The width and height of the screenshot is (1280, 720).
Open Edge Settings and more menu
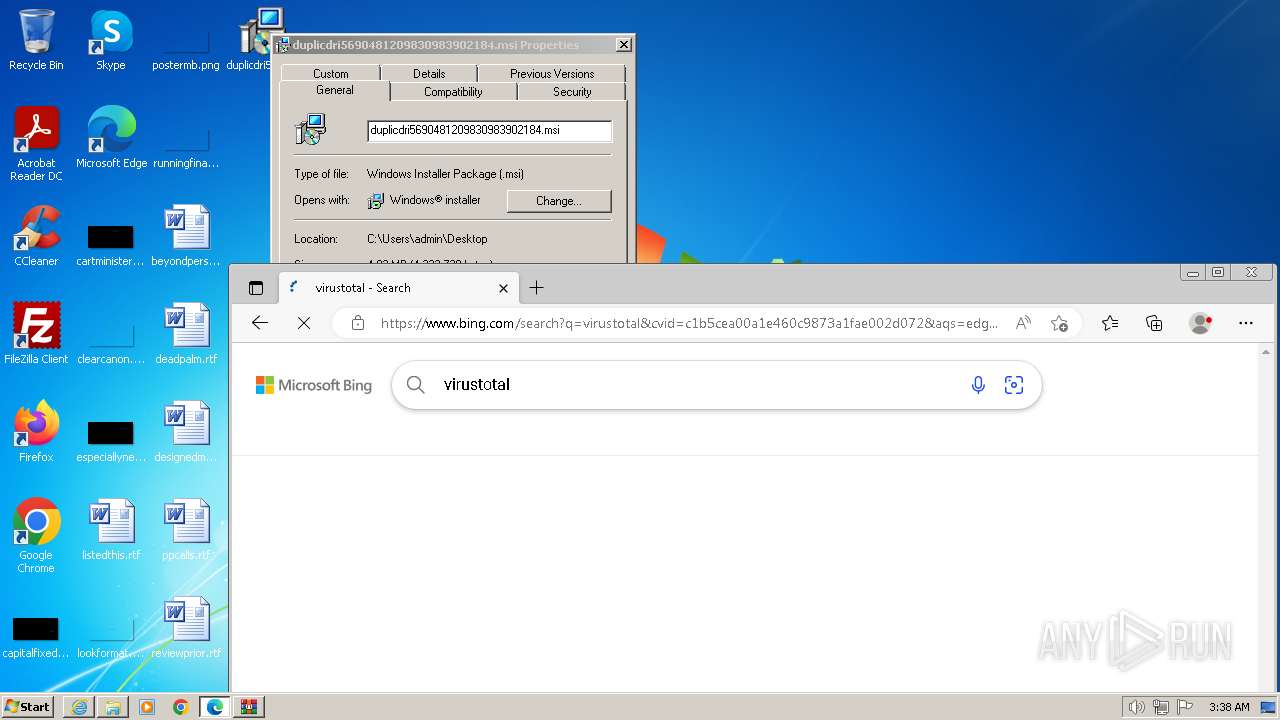pyautogui.click(x=1246, y=323)
